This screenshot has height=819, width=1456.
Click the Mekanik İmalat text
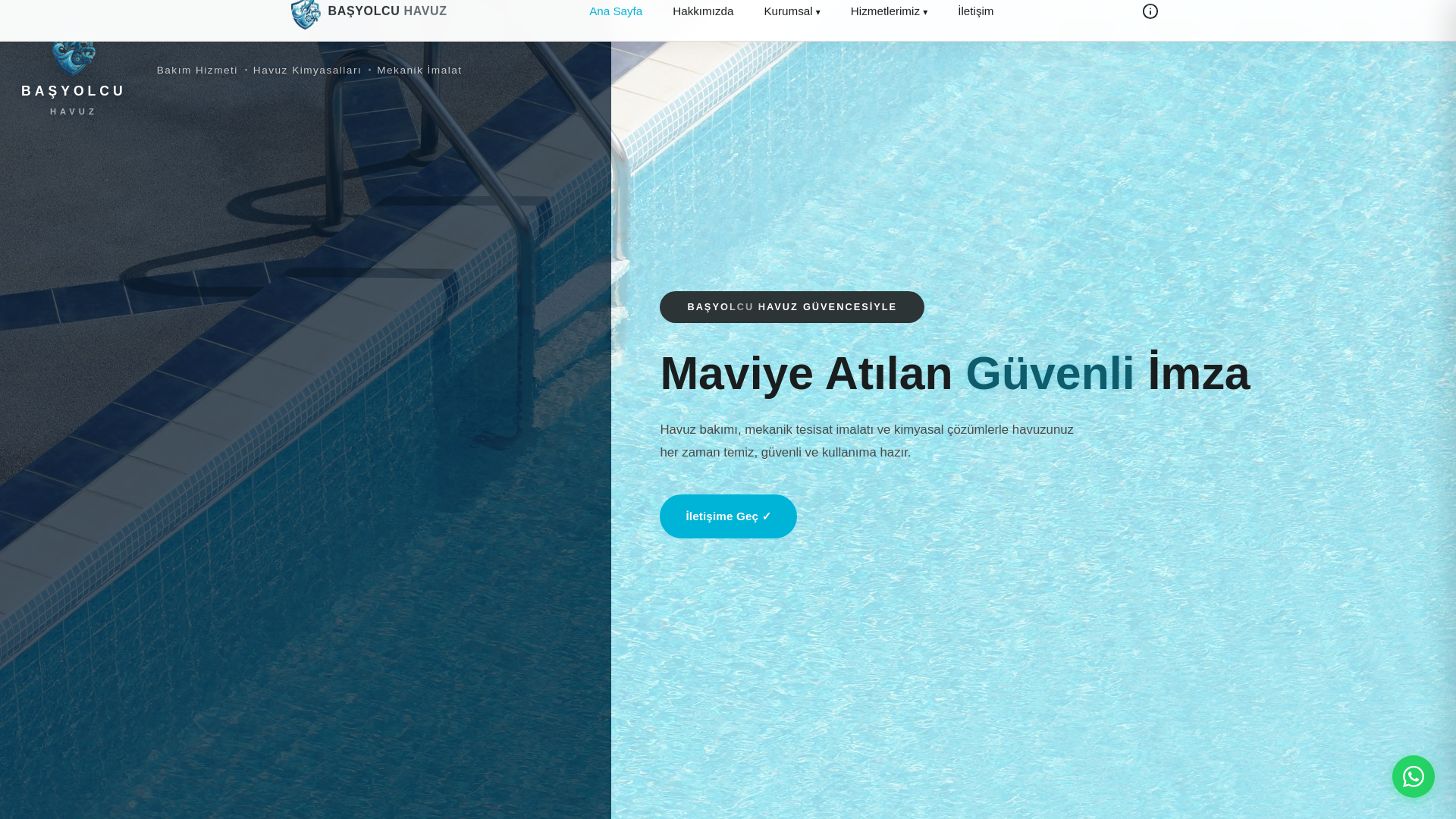click(419, 71)
